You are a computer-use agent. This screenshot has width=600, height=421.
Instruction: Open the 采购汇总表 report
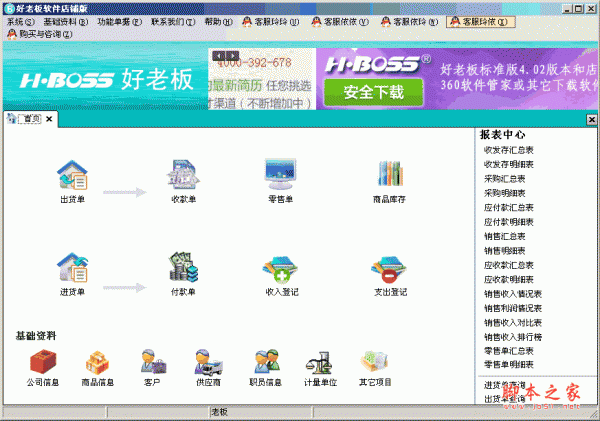click(x=504, y=179)
